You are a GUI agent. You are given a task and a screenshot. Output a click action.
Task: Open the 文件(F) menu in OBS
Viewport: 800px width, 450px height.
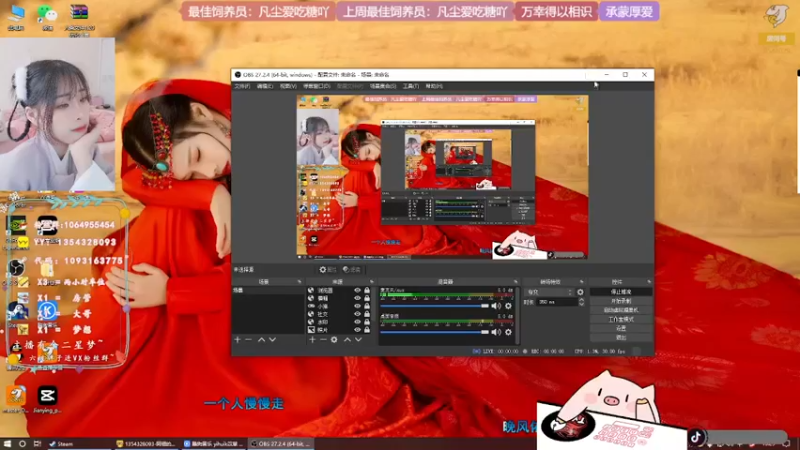click(242, 86)
